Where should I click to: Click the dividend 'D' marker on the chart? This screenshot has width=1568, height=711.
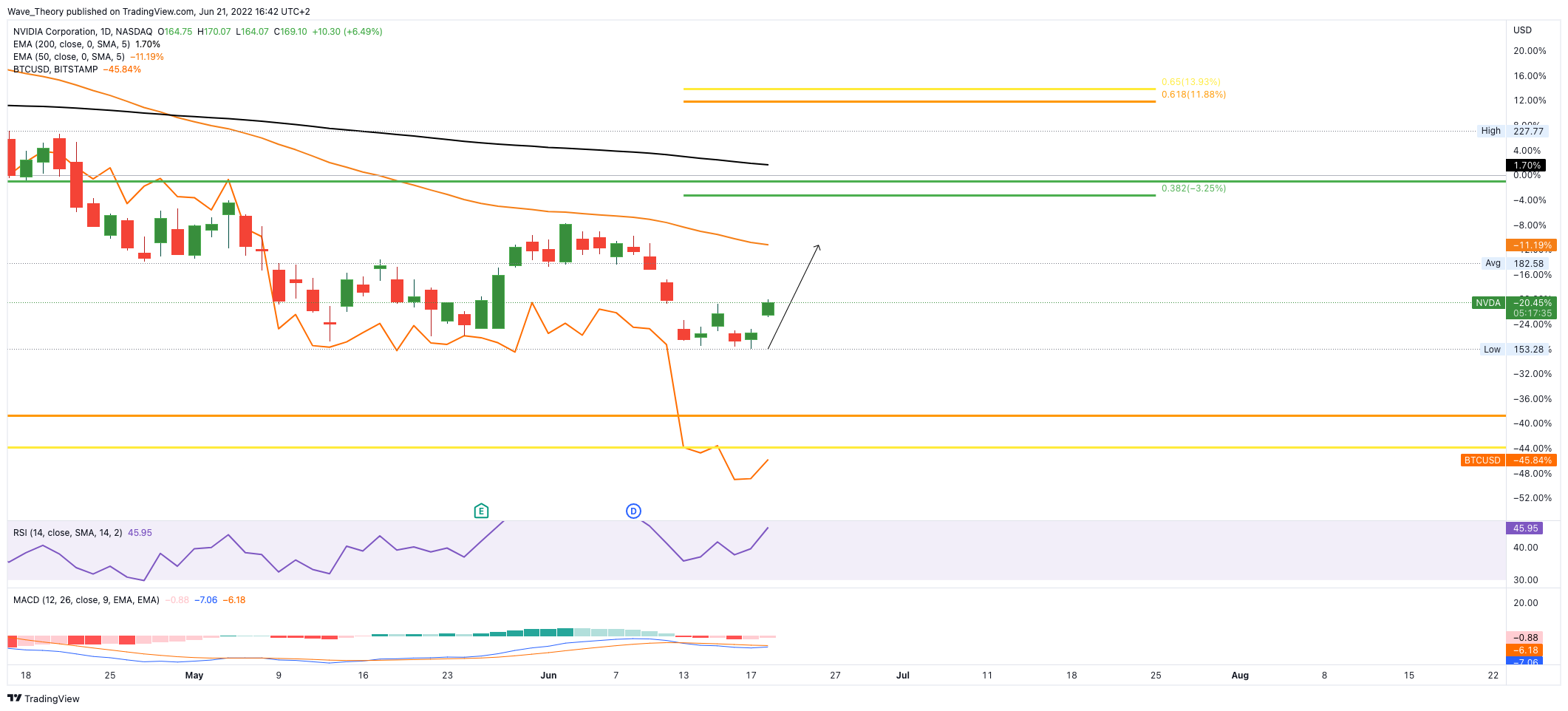[633, 511]
